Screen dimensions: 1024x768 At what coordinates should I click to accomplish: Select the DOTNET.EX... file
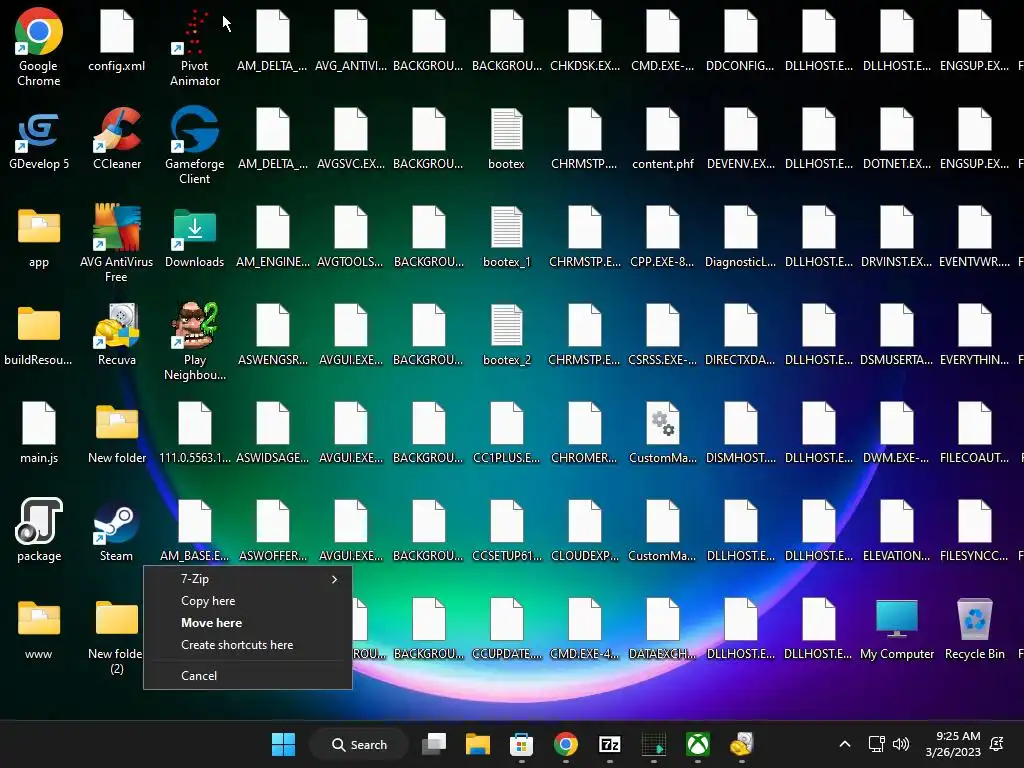(897, 140)
